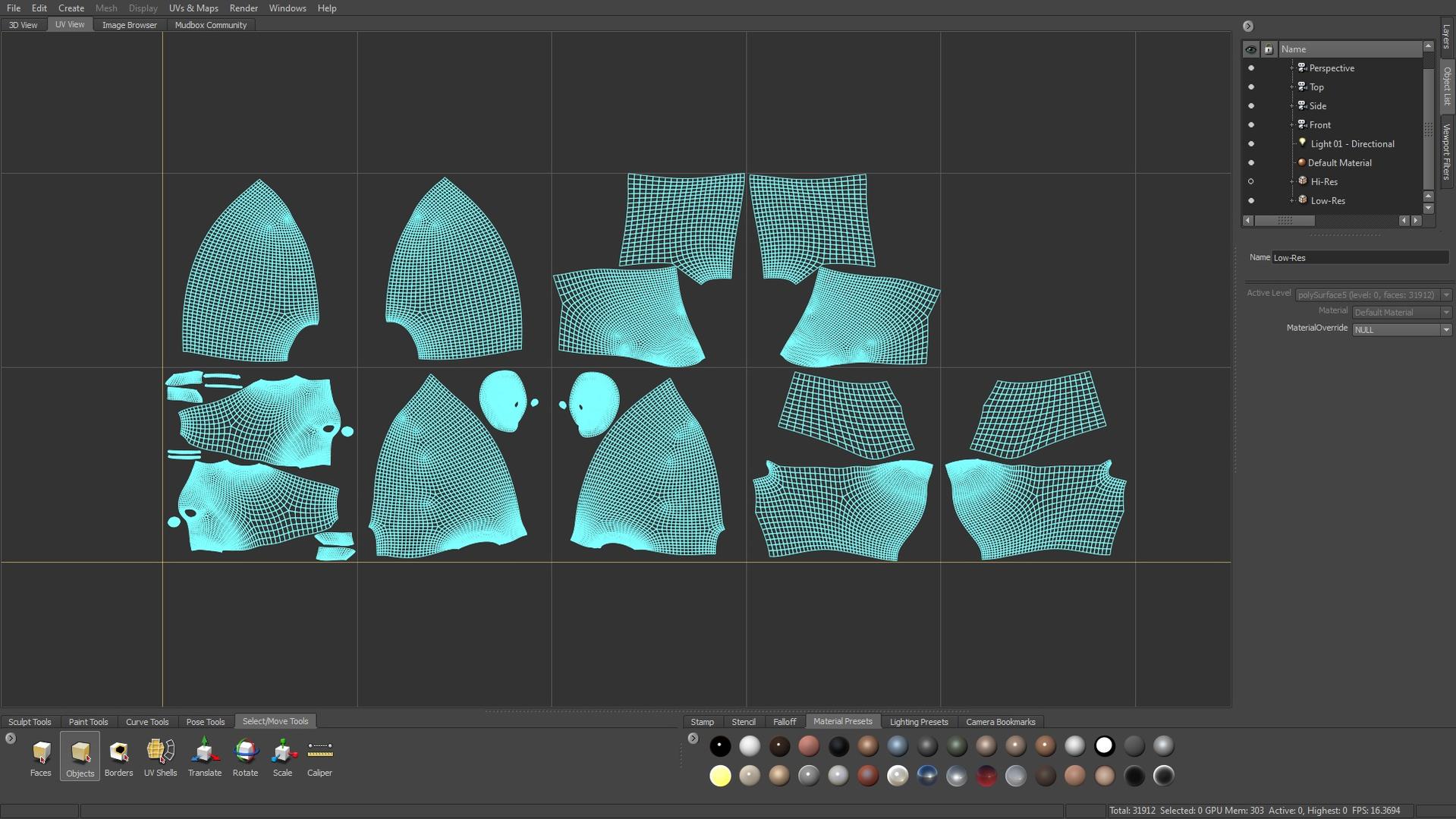The image size is (1456, 819).
Task: Open the UVs & Maps menu
Action: (193, 8)
